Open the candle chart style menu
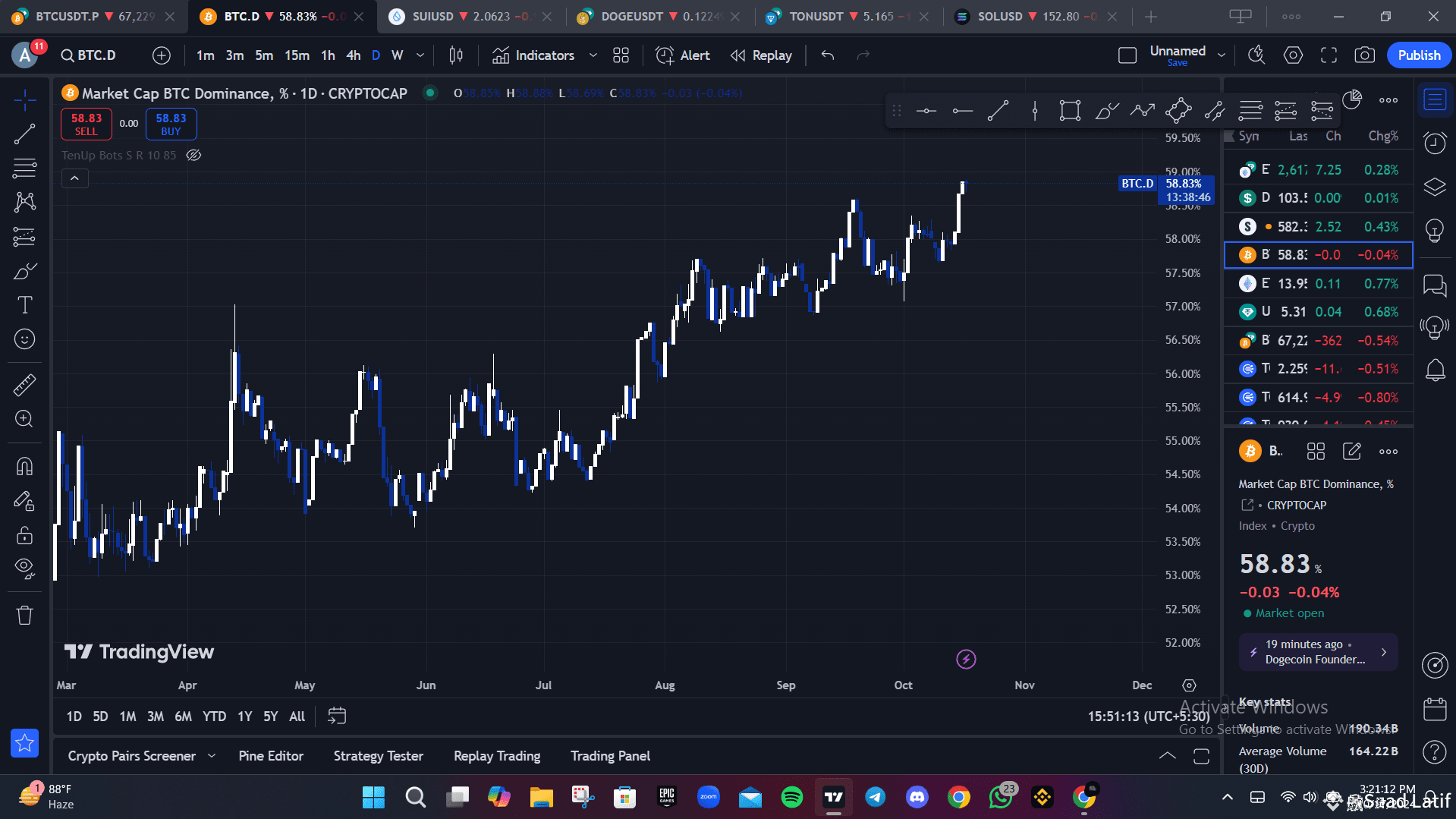This screenshot has height=819, width=1456. [456, 55]
